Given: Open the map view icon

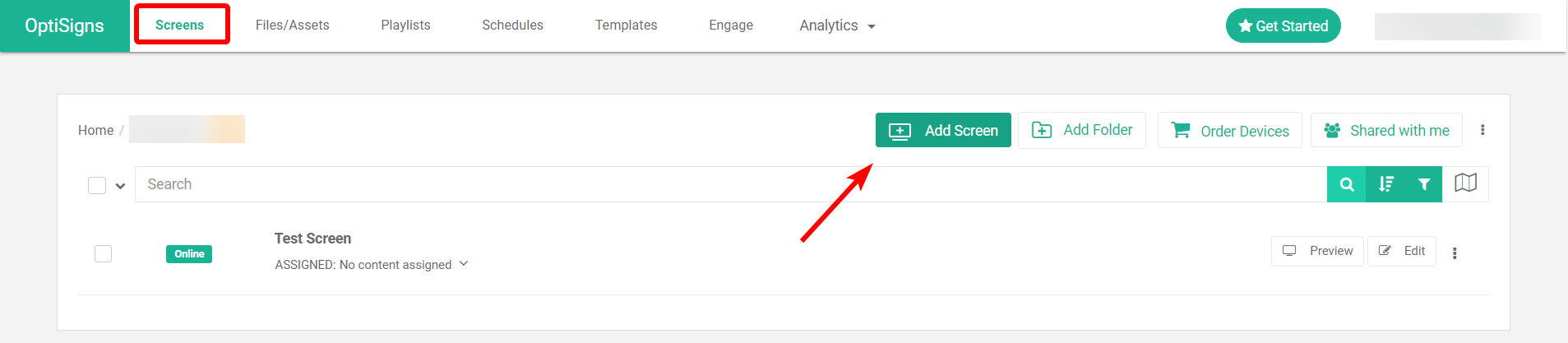Looking at the screenshot, I should (1465, 183).
